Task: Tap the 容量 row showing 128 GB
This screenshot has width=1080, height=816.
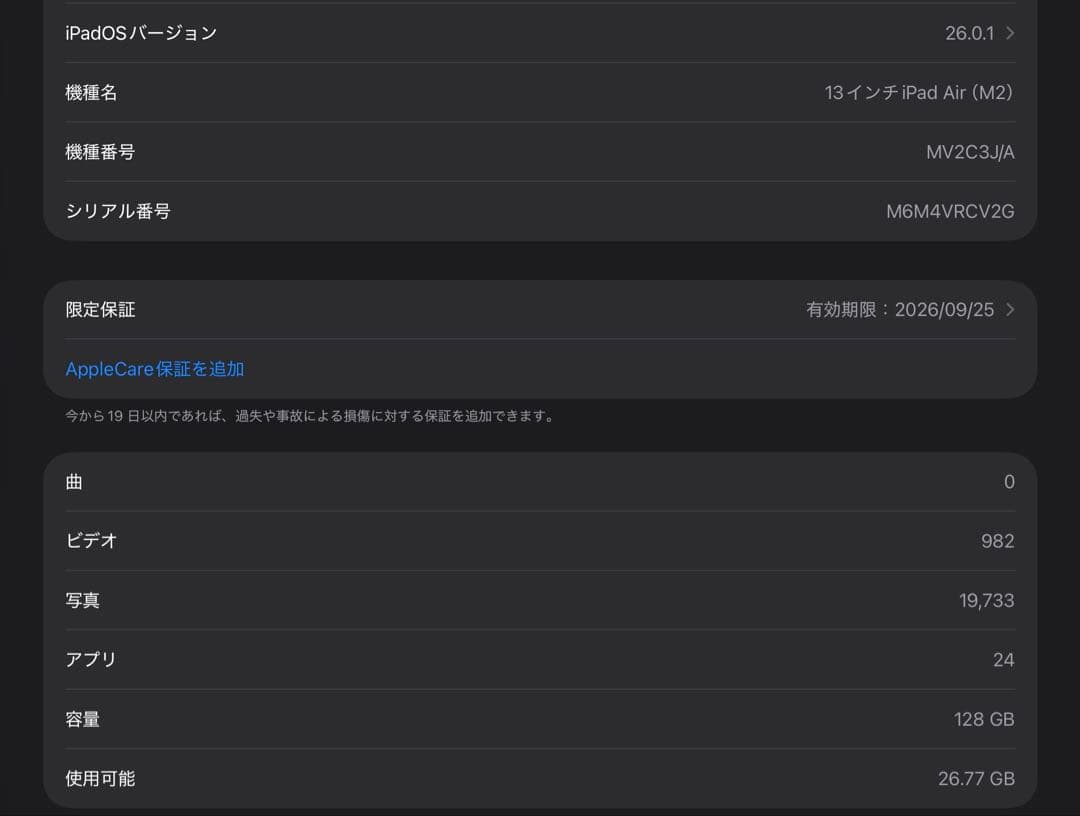Action: (x=540, y=719)
